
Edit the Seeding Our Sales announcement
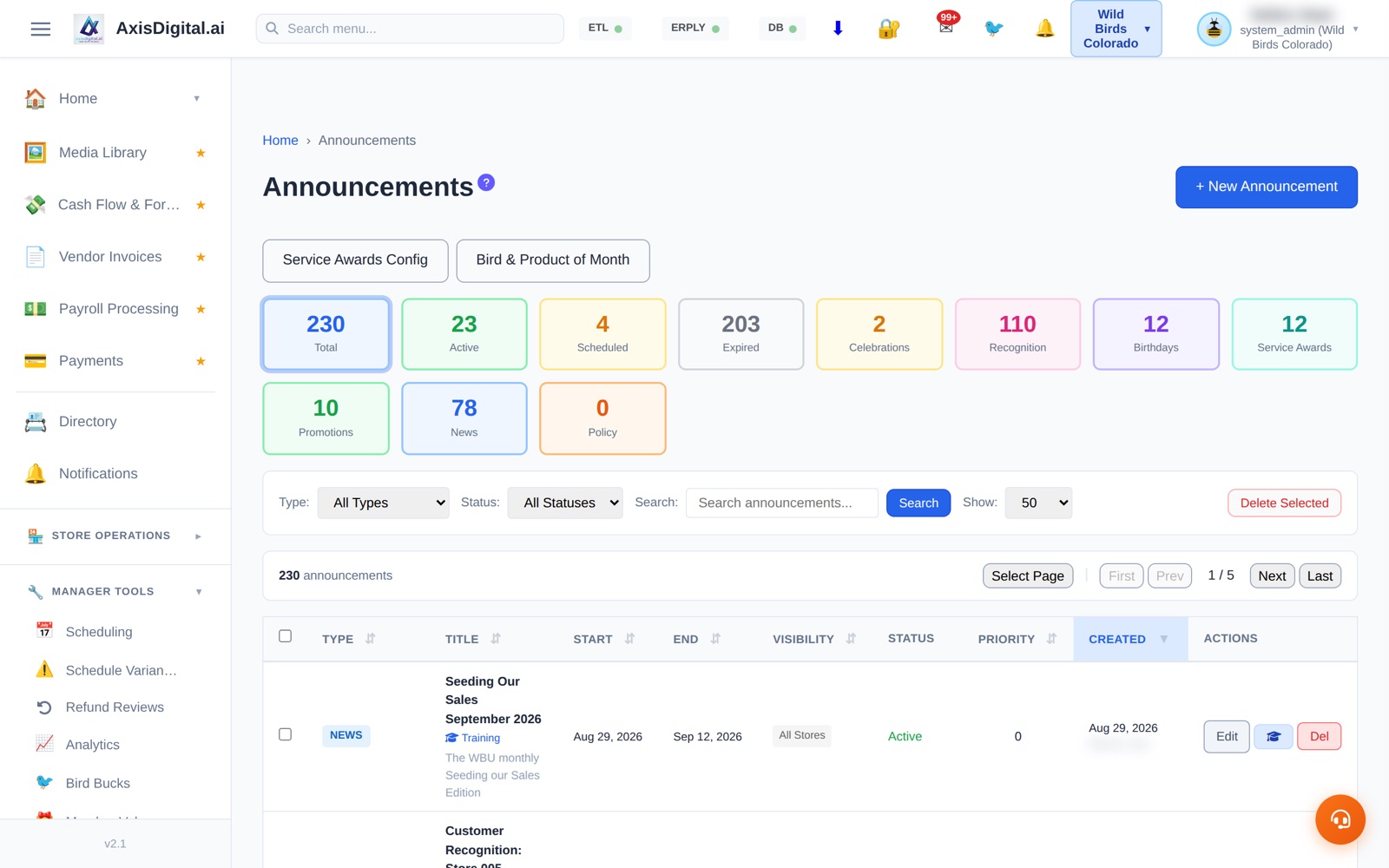tap(1227, 737)
